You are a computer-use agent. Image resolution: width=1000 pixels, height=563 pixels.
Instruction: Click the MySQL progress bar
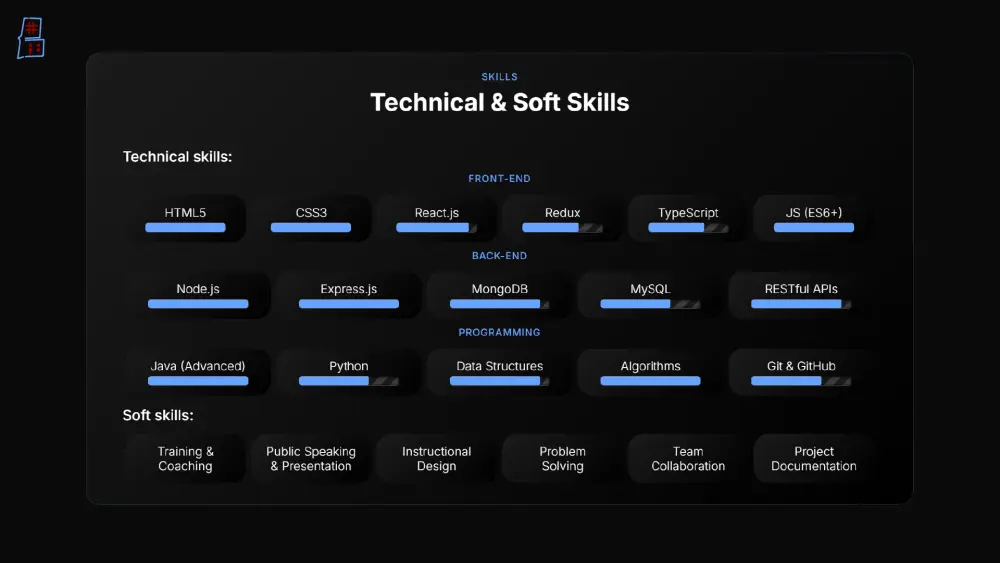click(x=650, y=304)
